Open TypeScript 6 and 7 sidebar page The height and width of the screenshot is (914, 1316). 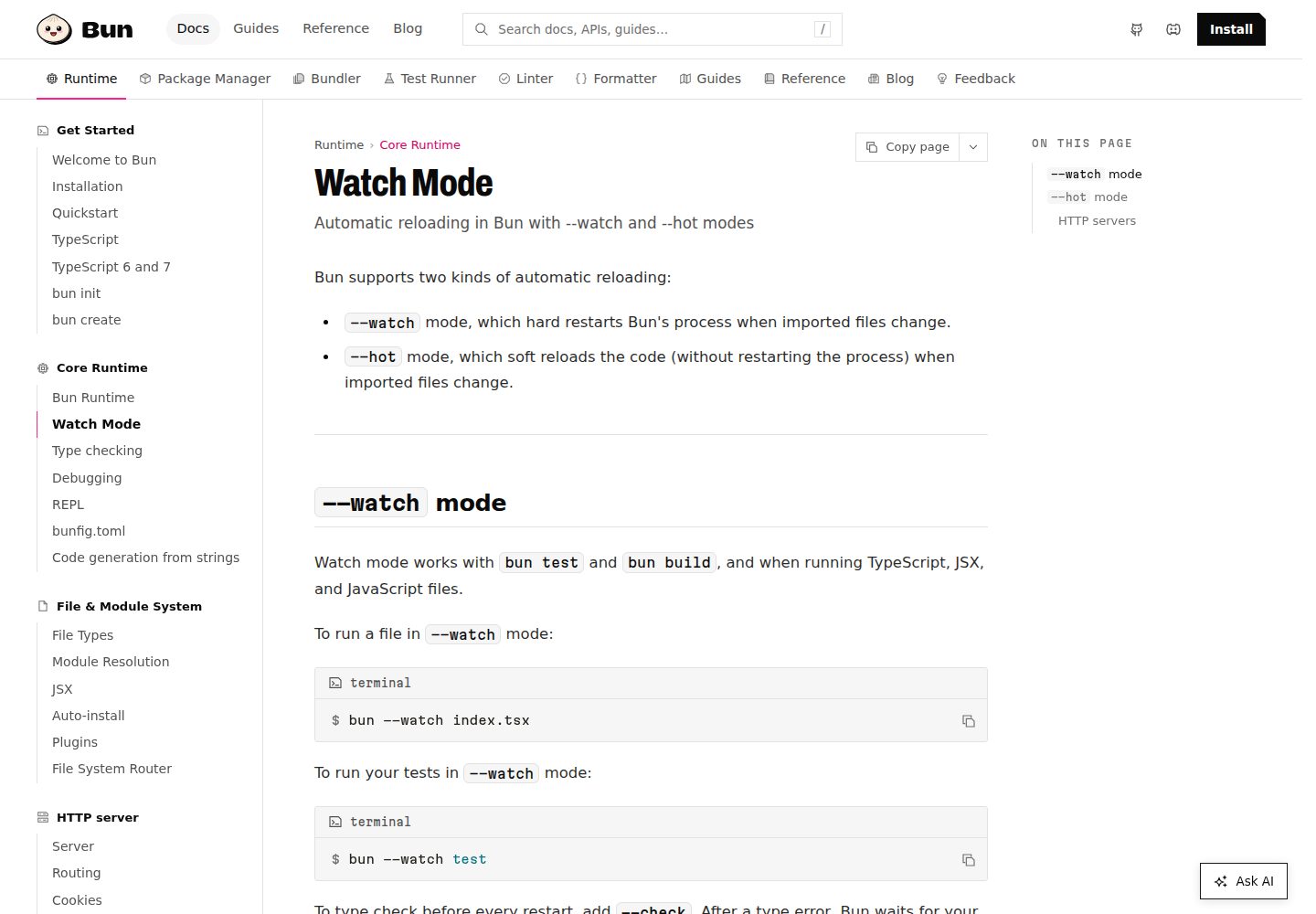111,267
